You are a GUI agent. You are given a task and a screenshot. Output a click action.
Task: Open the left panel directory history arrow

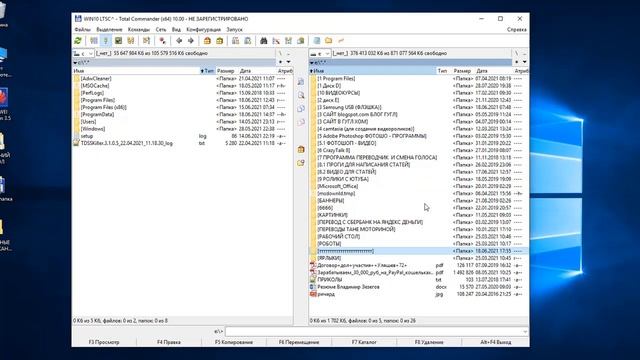(289, 62)
